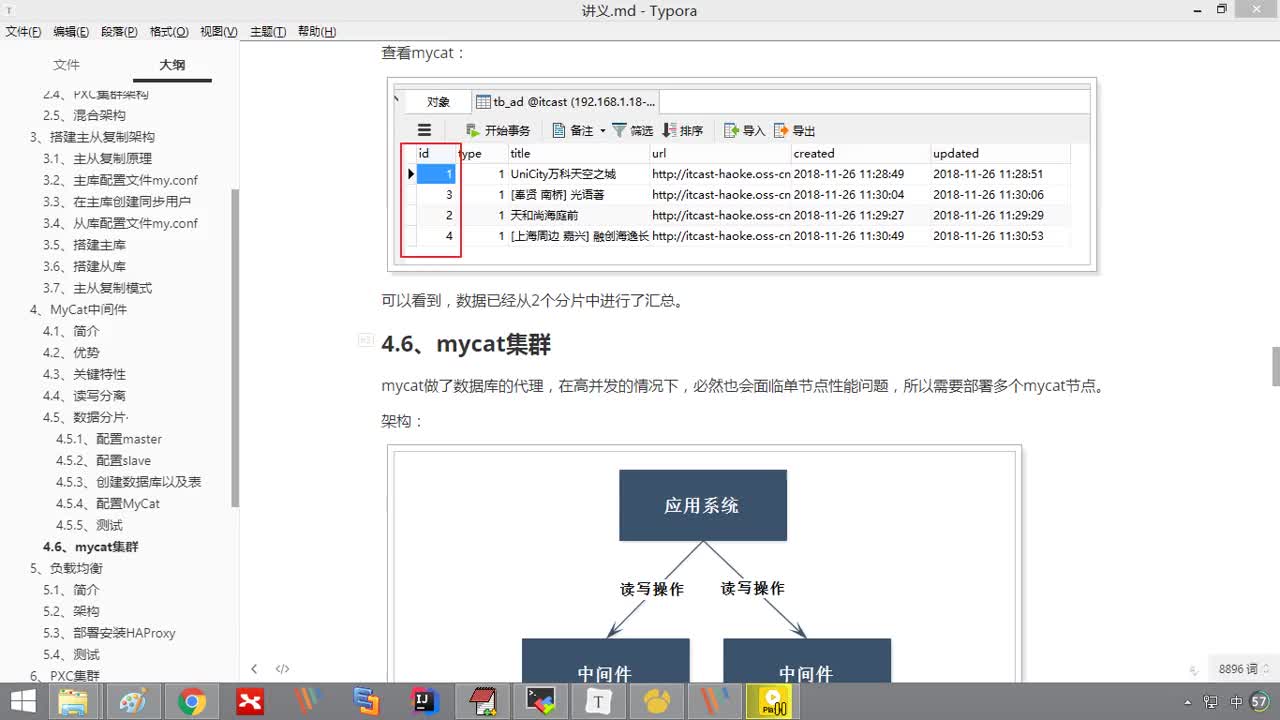
Task: Click the spell check icon beside word count
Action: pos(1194,670)
